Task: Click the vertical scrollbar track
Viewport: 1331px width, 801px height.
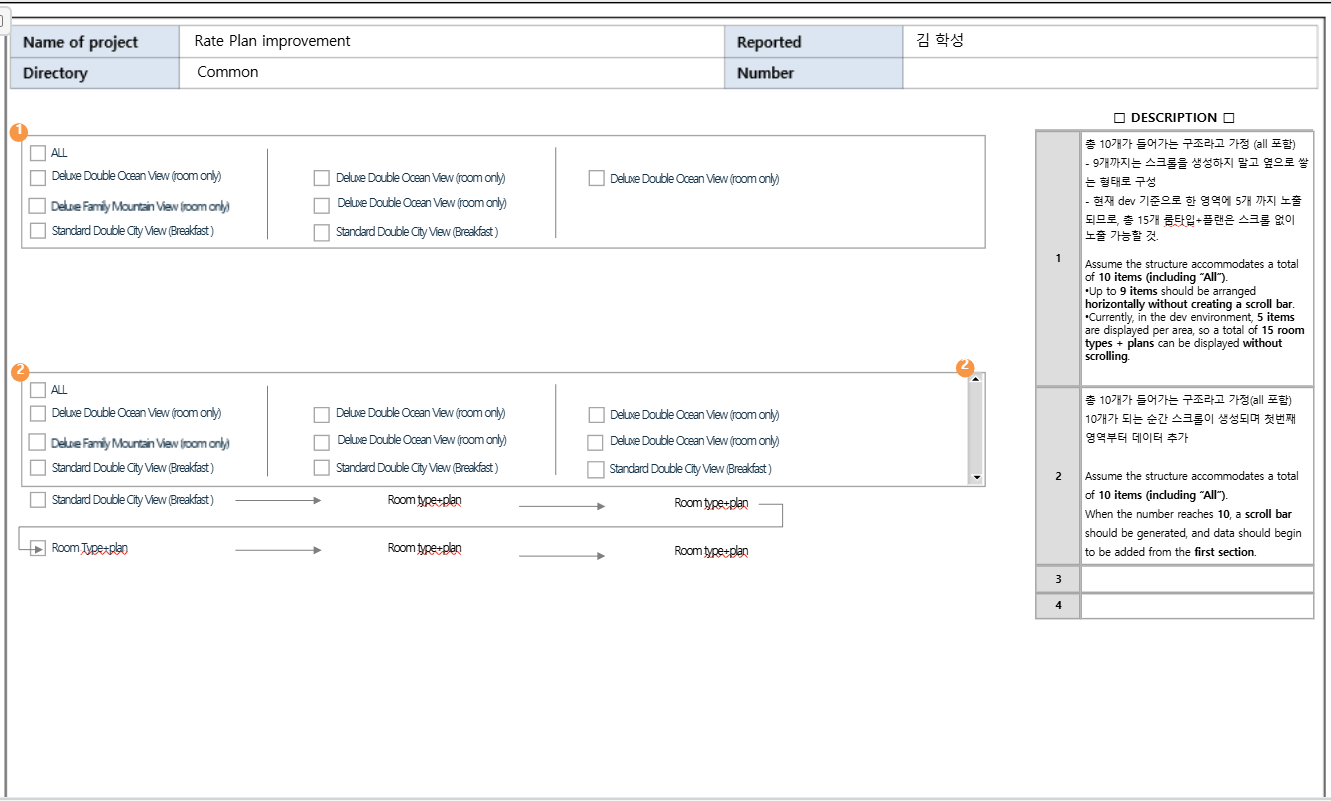Action: tap(976, 430)
